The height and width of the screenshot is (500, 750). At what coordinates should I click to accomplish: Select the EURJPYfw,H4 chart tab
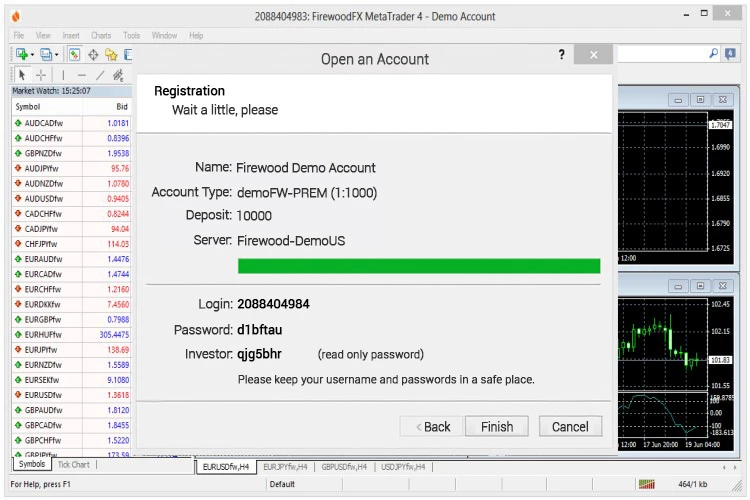[x=285, y=467]
